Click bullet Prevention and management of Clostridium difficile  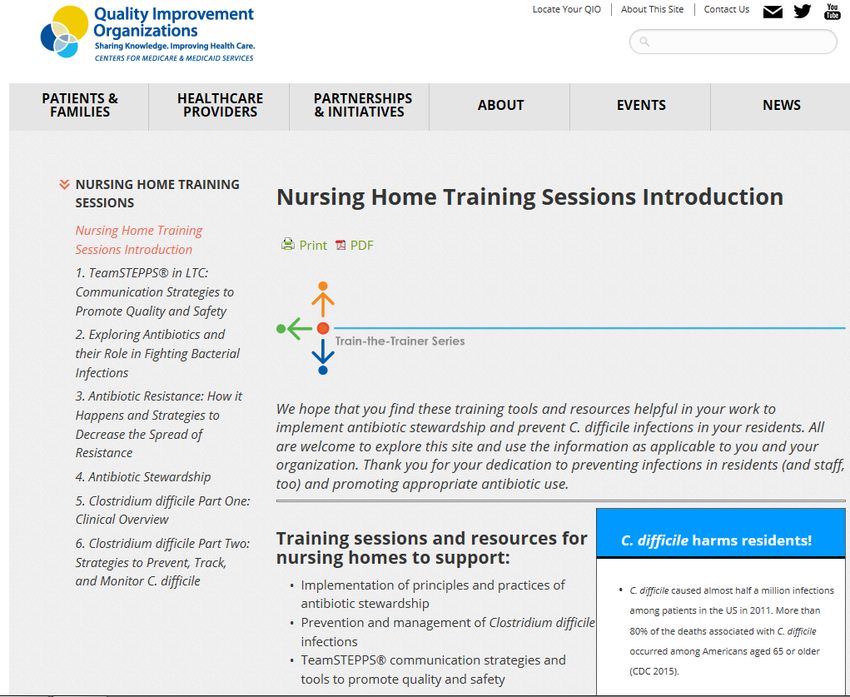tap(448, 632)
